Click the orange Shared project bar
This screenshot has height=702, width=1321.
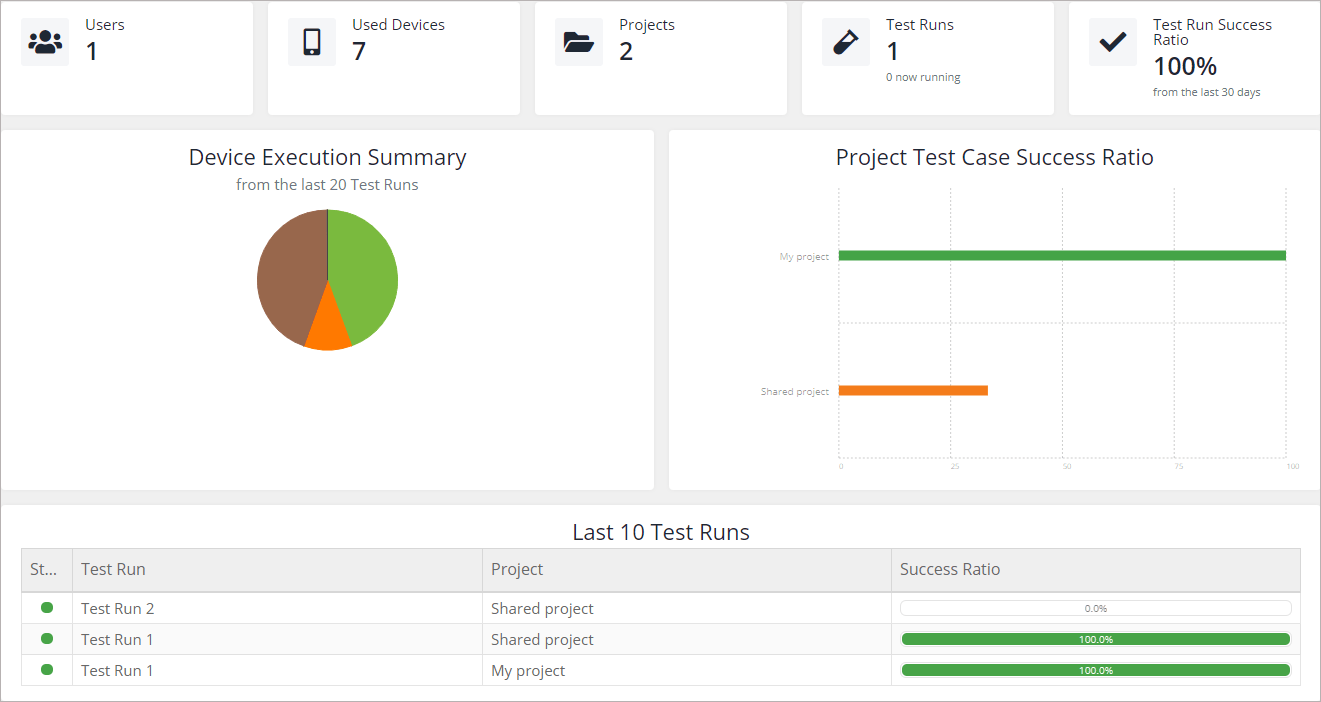click(x=912, y=390)
